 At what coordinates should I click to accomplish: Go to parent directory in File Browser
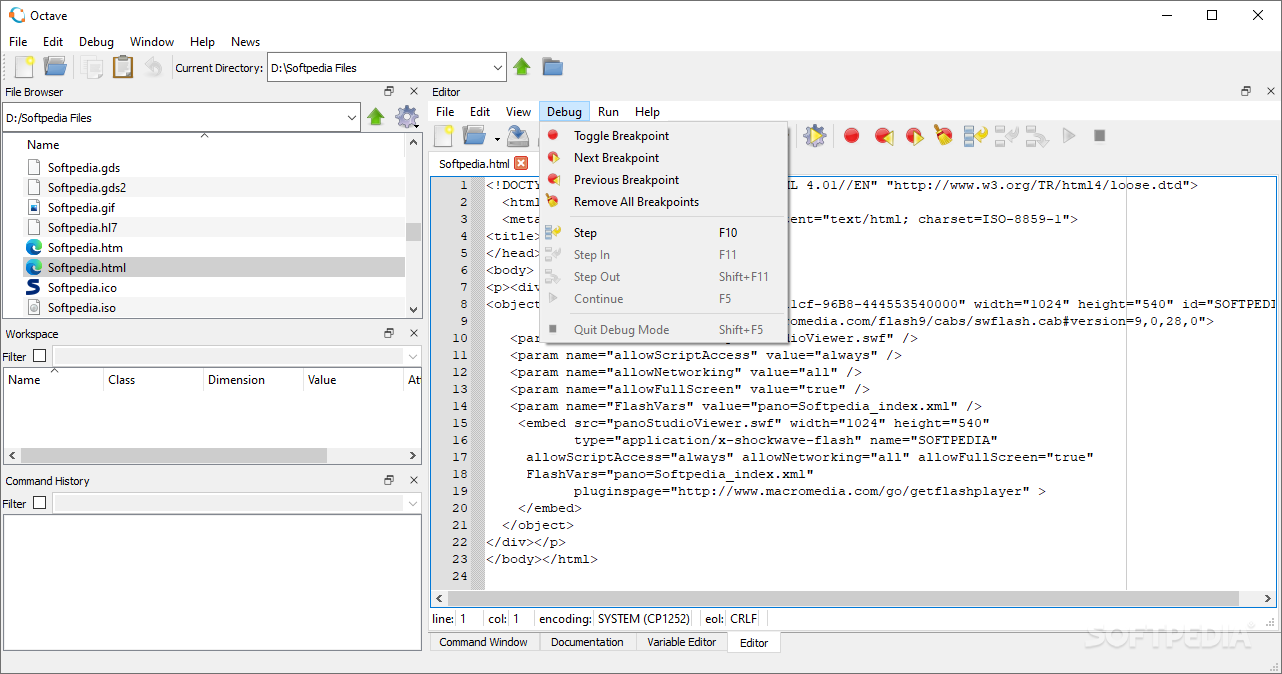[x=376, y=117]
